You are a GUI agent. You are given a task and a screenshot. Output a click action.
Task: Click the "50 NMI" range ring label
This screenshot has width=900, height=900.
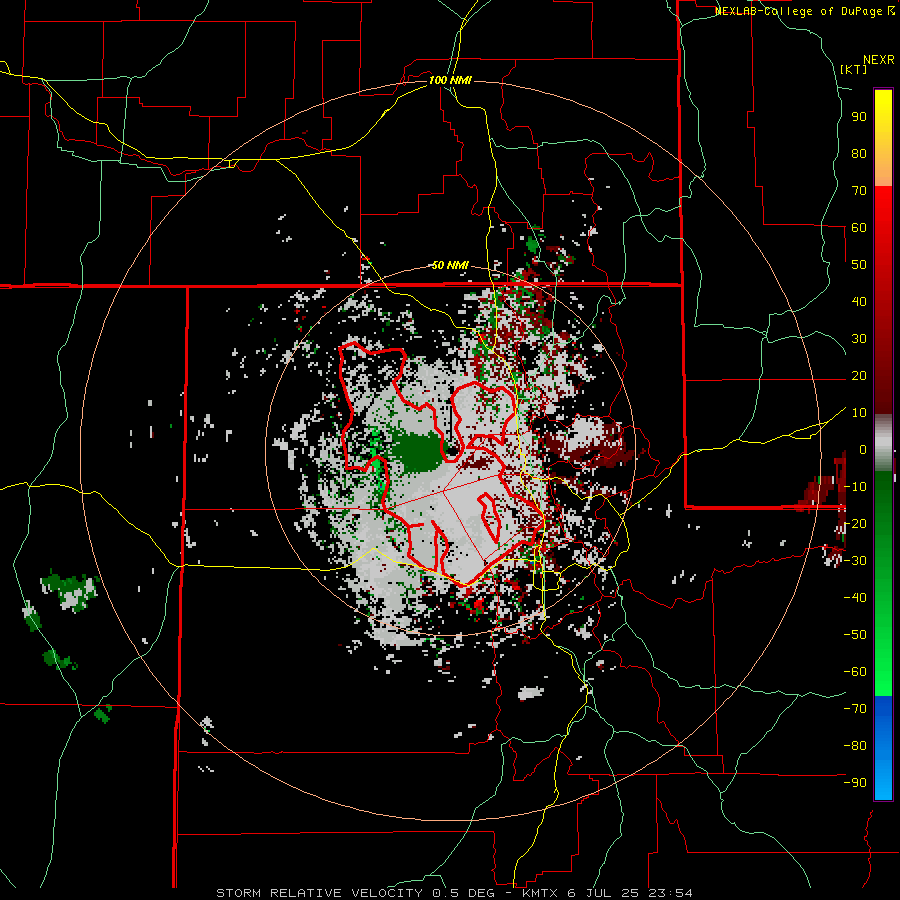450,265
